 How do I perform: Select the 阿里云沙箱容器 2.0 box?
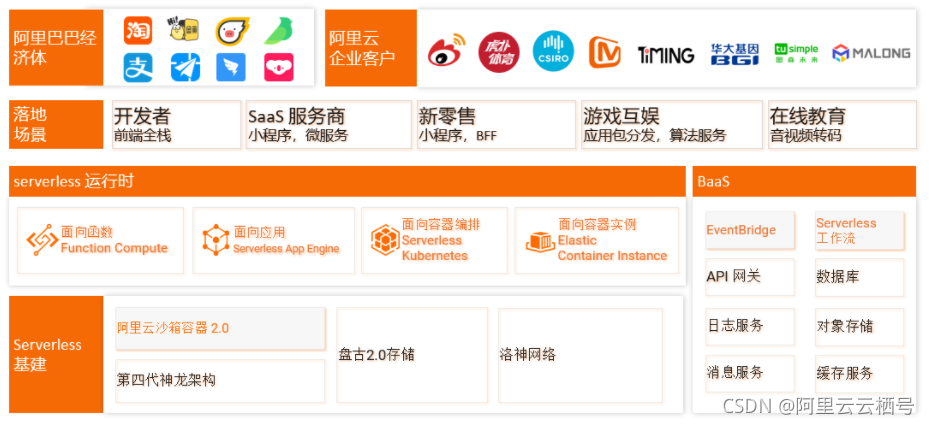tap(220, 328)
